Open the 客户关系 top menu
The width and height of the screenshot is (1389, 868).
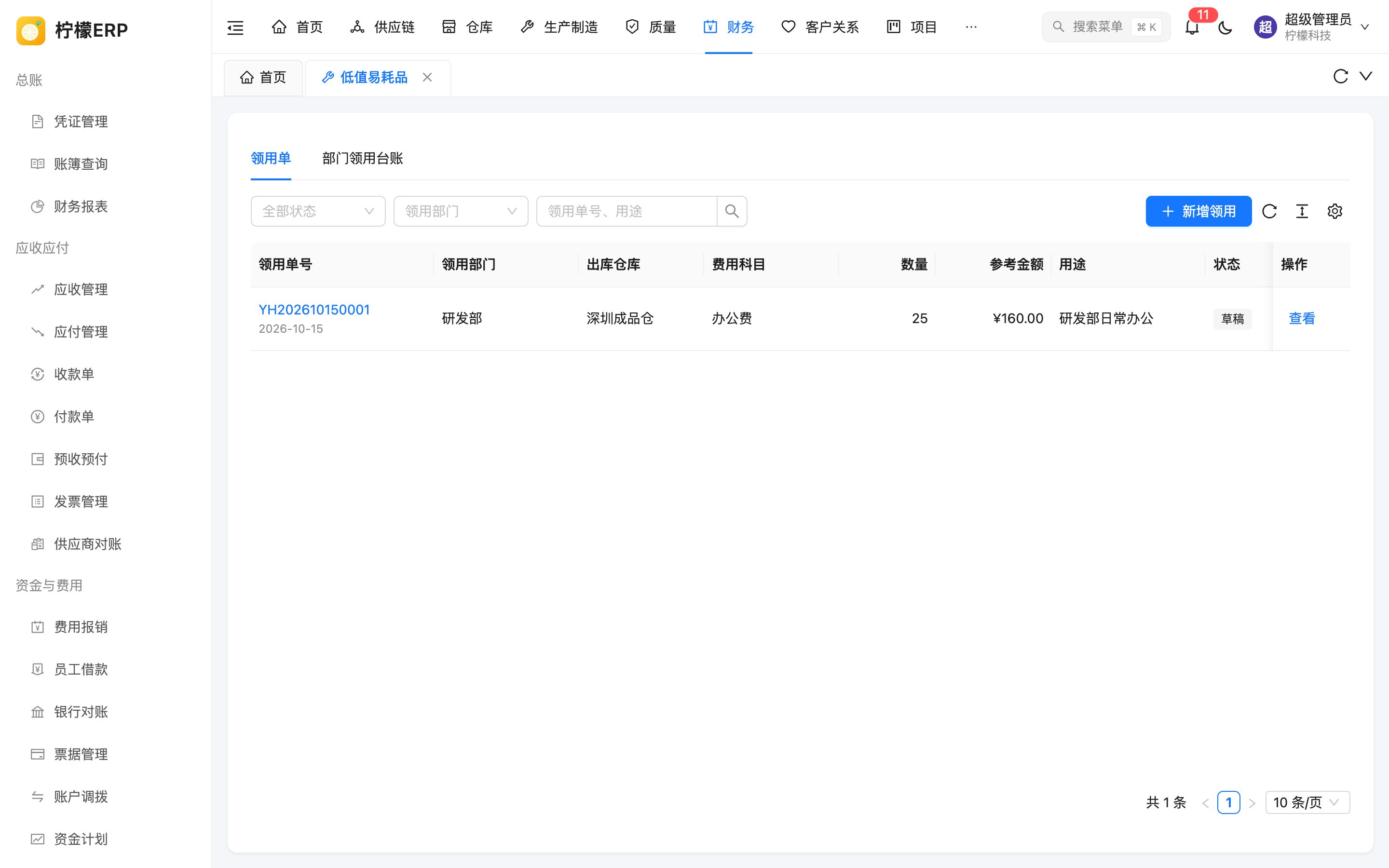coord(820,27)
